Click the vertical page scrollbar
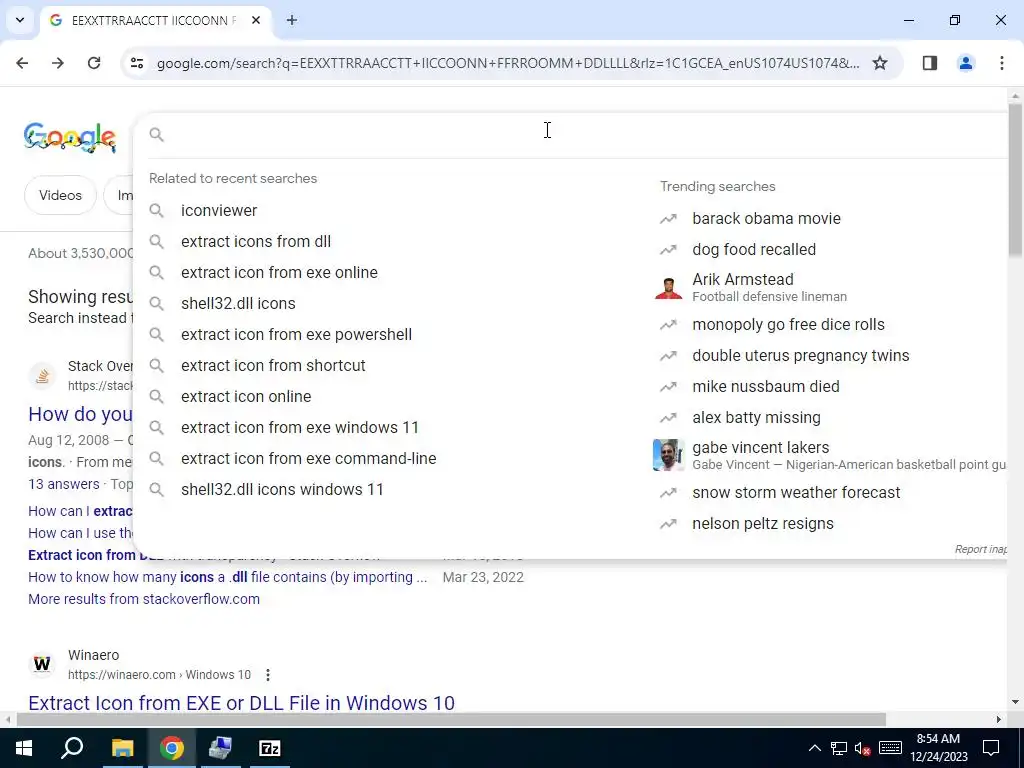 click(1016, 180)
